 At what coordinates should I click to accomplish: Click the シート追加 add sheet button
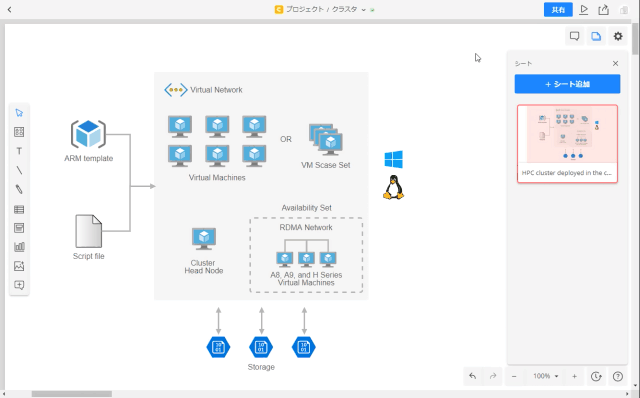click(567, 84)
